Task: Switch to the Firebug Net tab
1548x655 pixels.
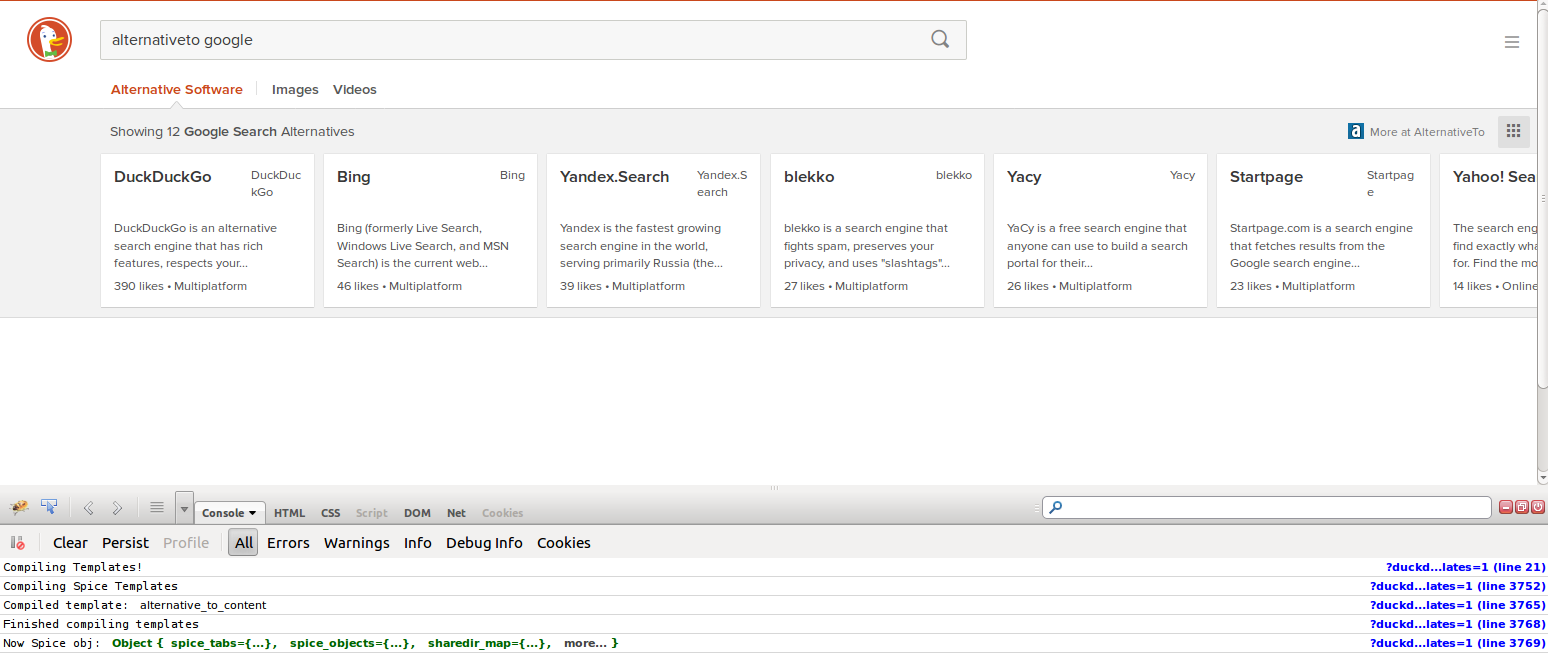Action: (456, 513)
